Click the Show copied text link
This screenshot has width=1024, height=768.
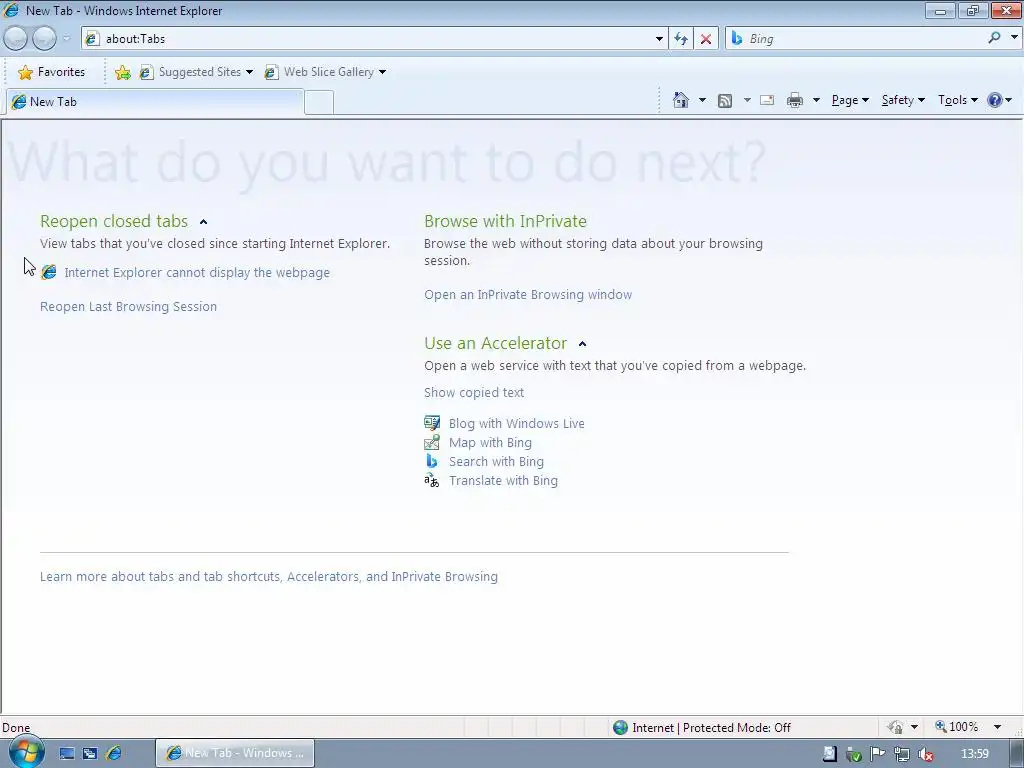click(x=473, y=392)
